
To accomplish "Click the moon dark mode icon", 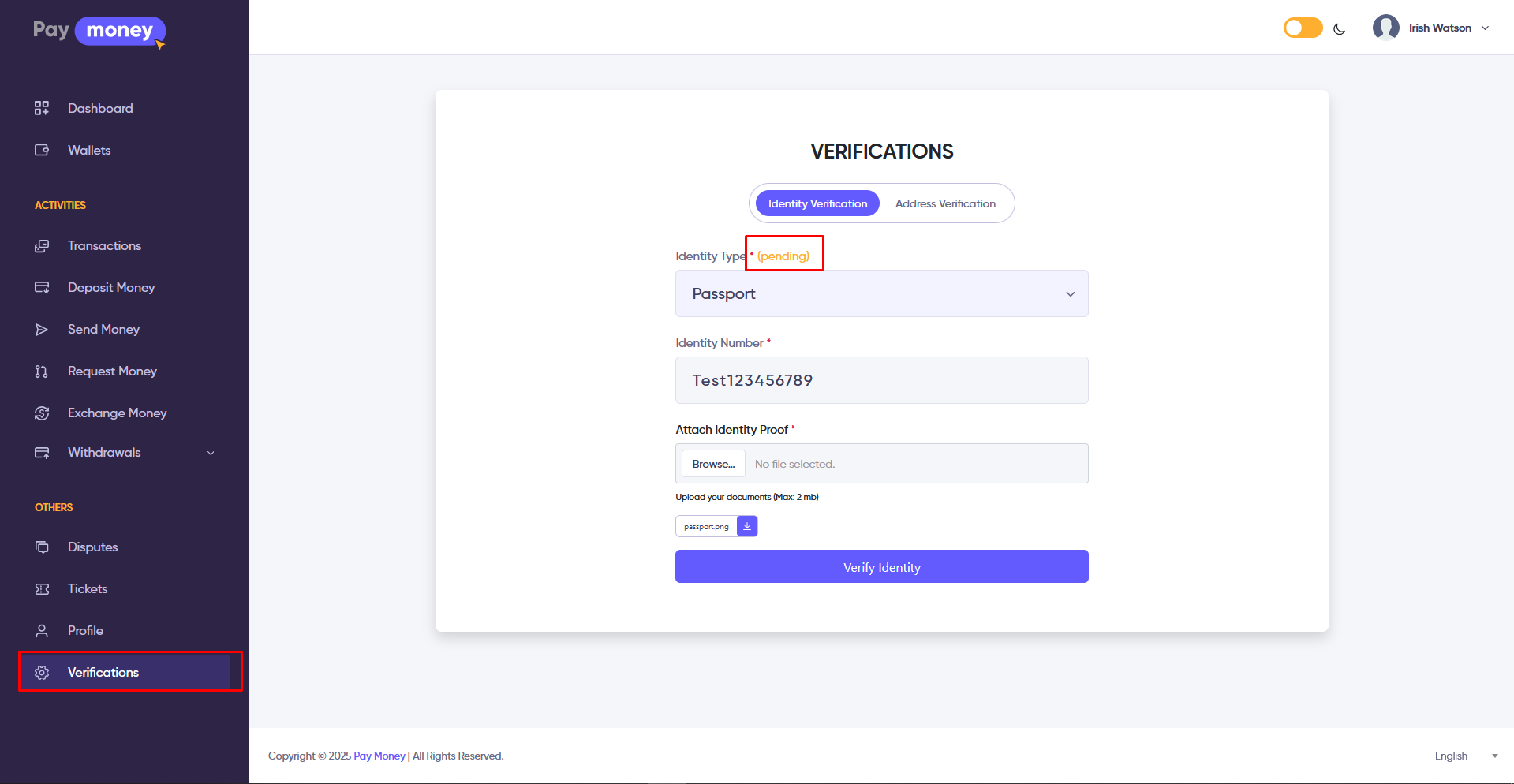I will coord(1339,29).
